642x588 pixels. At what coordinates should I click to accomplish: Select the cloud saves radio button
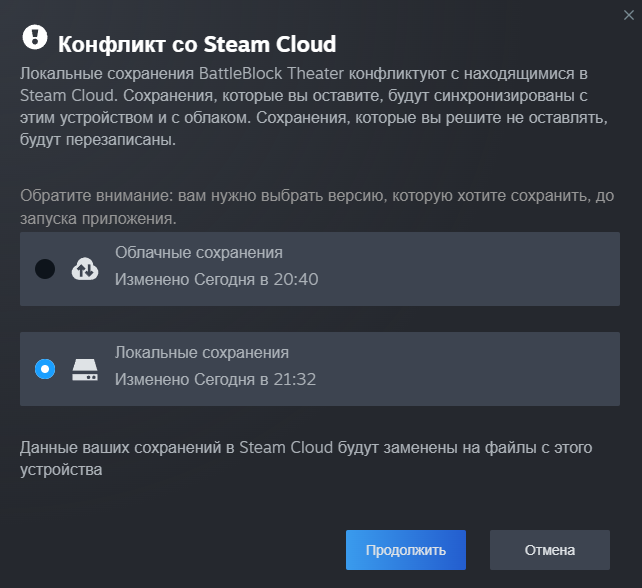[x=45, y=269]
